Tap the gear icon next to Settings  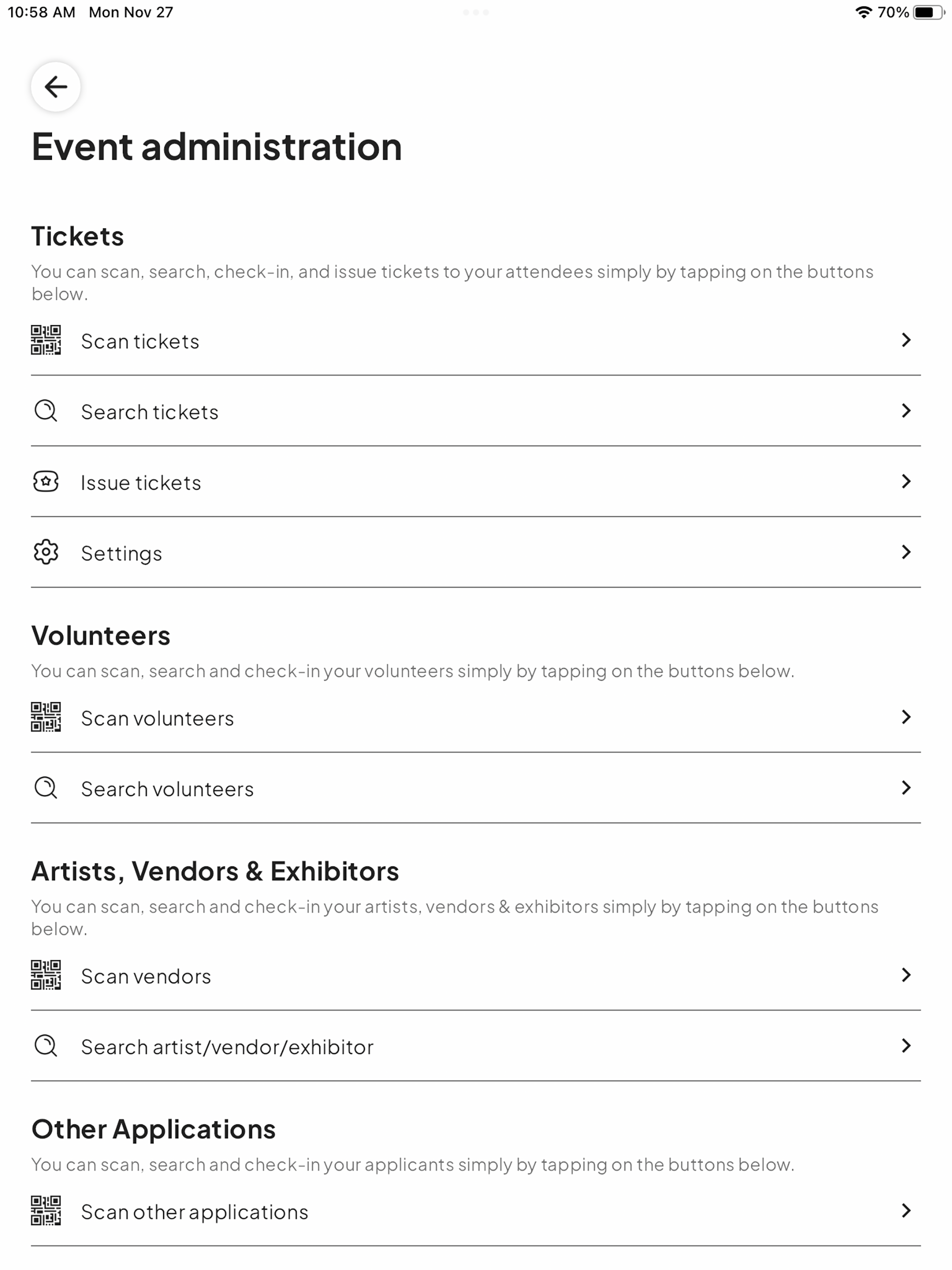(46, 552)
